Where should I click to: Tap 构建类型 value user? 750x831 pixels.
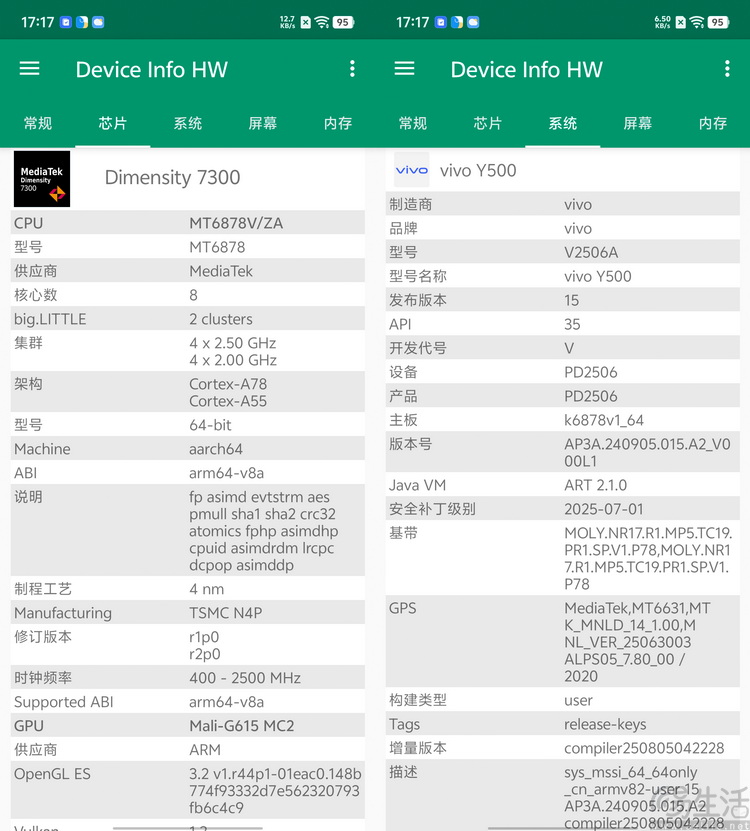578,700
